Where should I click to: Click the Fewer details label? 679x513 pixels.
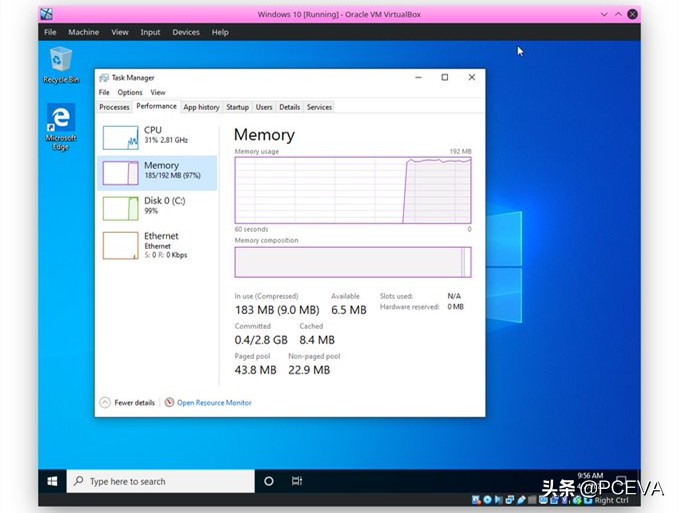[x=134, y=403]
